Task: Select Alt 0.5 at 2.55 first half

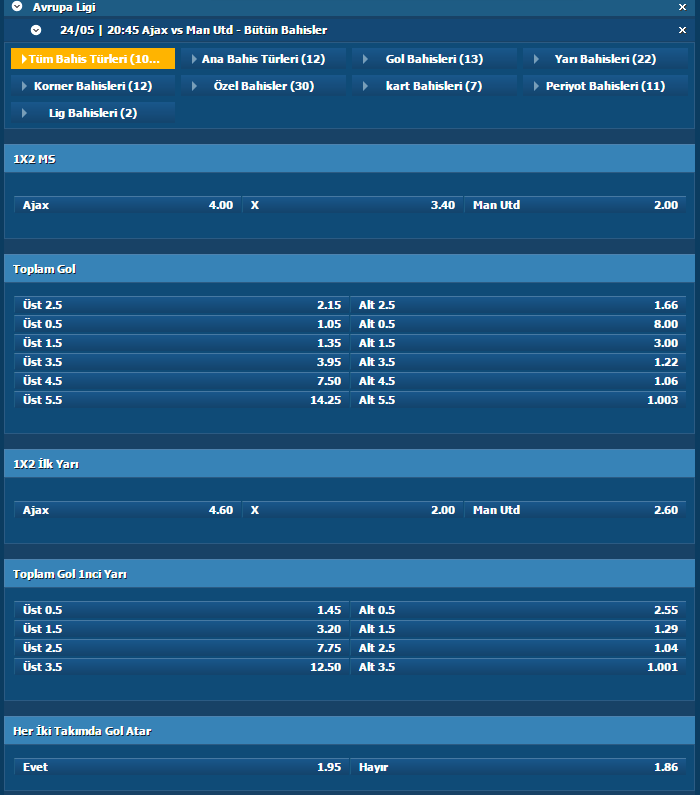Action: point(518,610)
